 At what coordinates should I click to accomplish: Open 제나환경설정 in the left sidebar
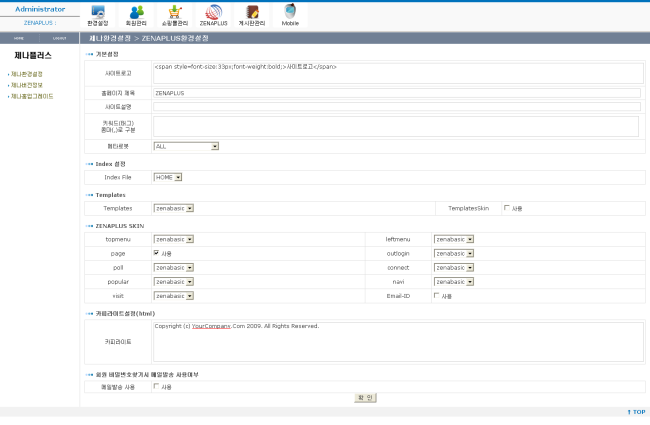point(27,74)
